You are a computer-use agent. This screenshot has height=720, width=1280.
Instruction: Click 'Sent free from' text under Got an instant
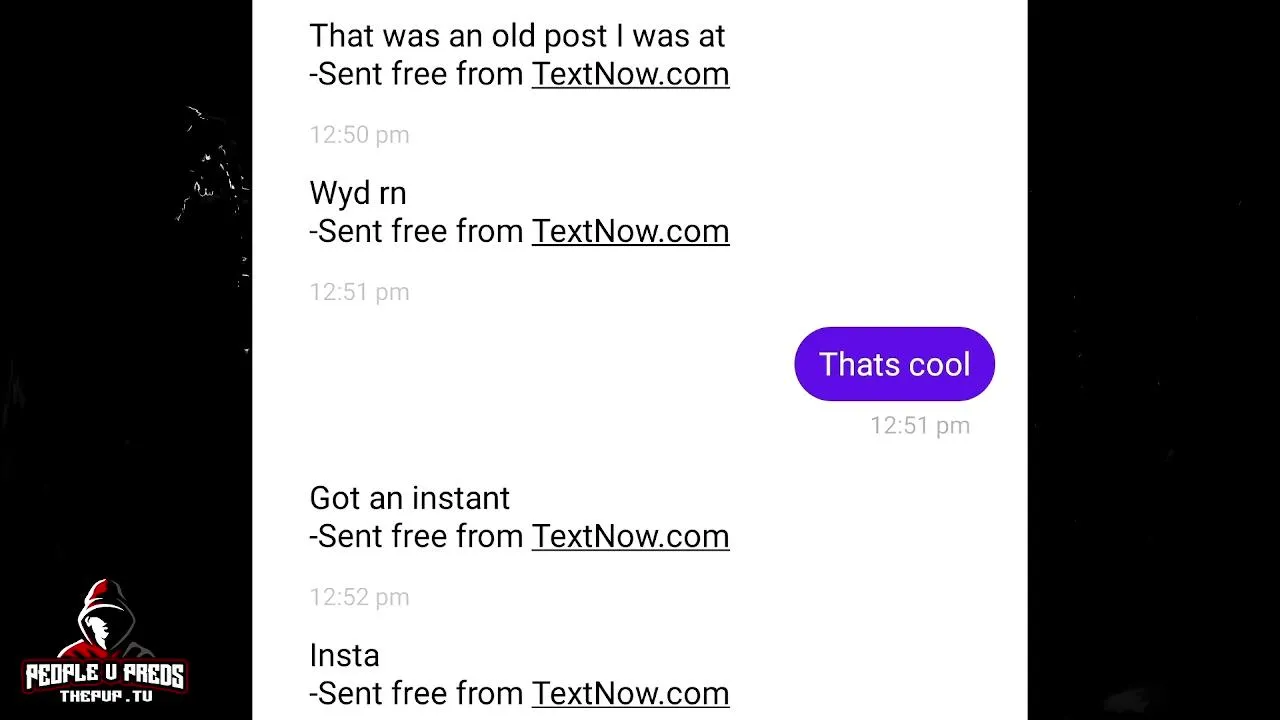tap(418, 536)
